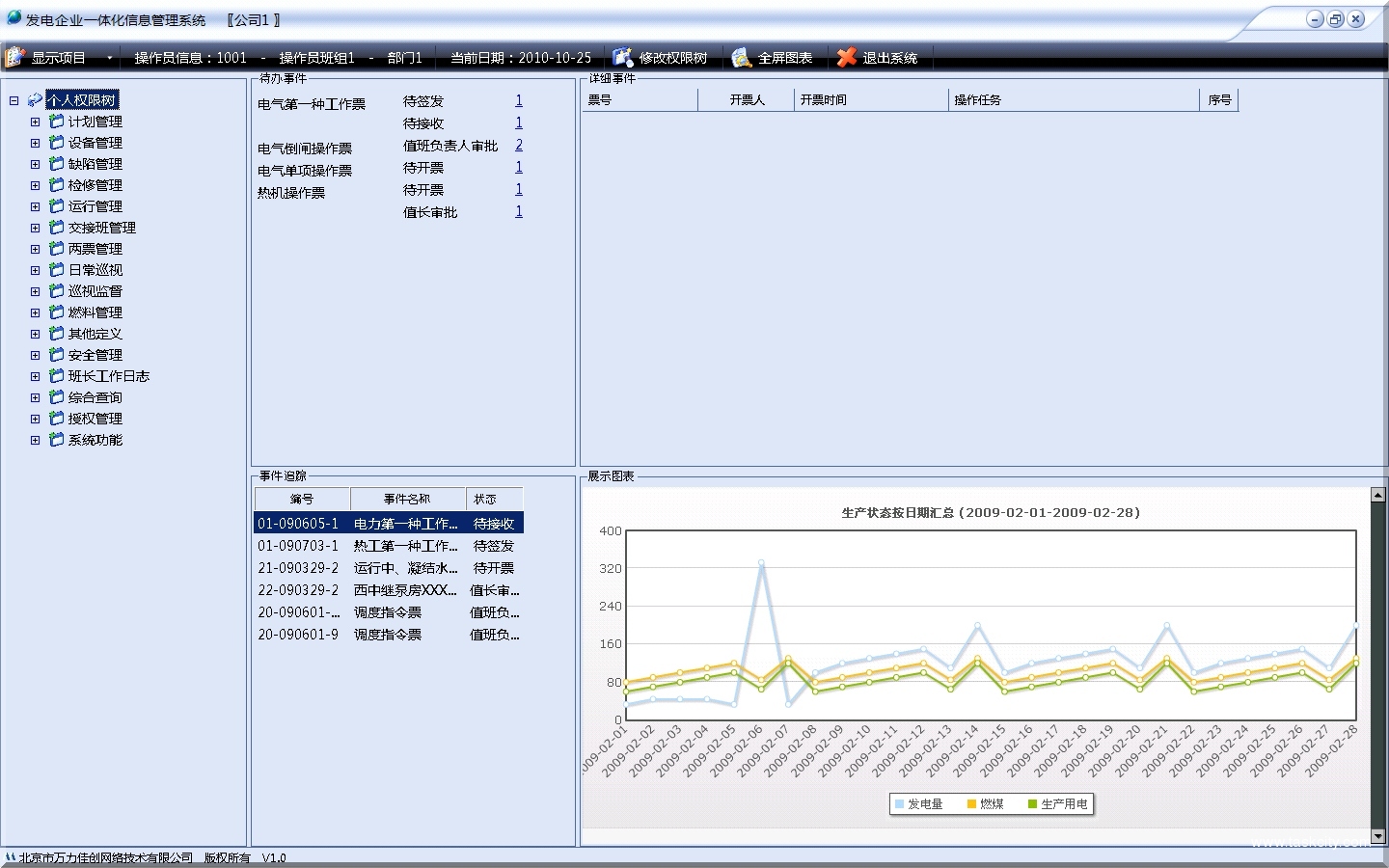Select event row 21-090329-2
The width and height of the screenshot is (1389, 868).
click(389, 567)
